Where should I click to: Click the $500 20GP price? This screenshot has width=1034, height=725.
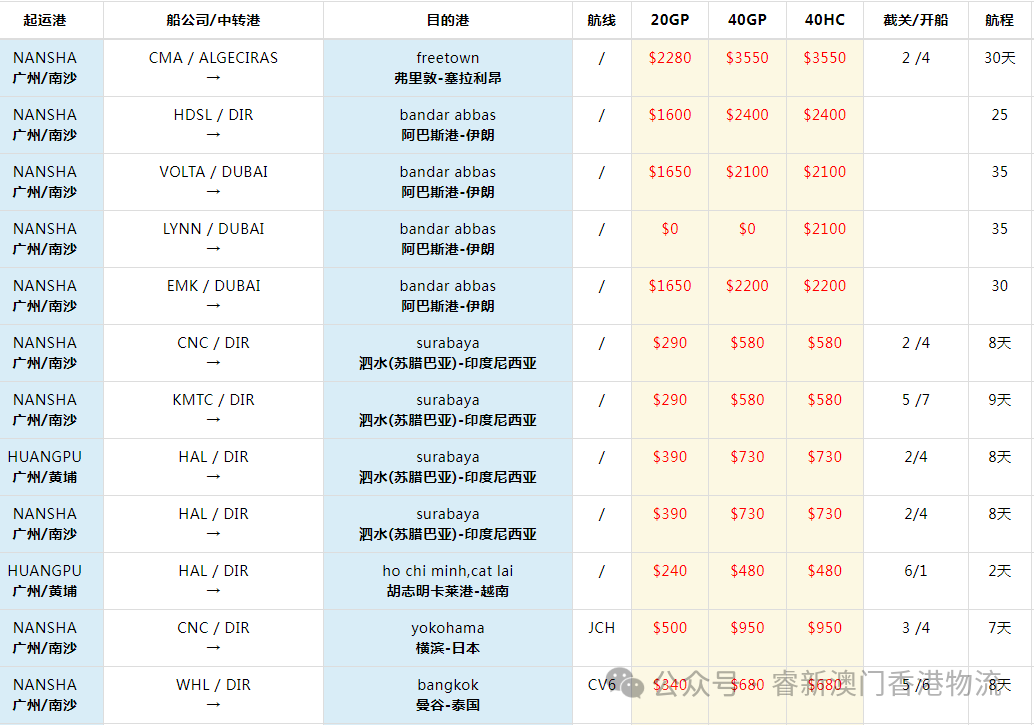[670, 628]
